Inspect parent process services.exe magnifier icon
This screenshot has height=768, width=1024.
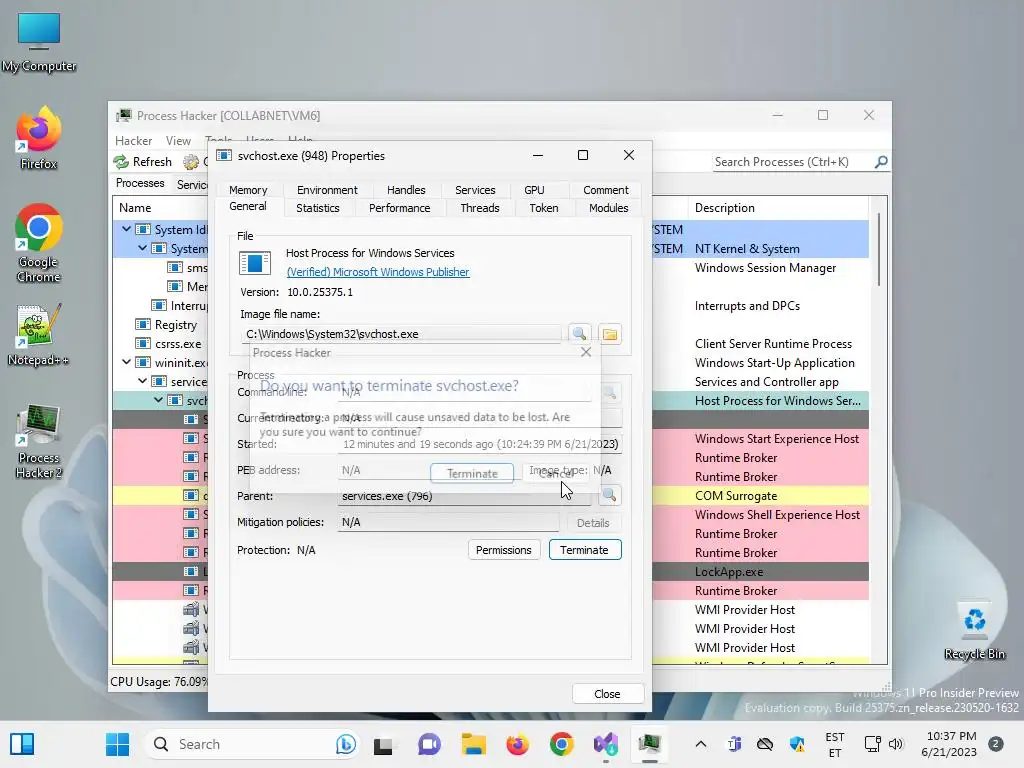pyautogui.click(x=609, y=495)
